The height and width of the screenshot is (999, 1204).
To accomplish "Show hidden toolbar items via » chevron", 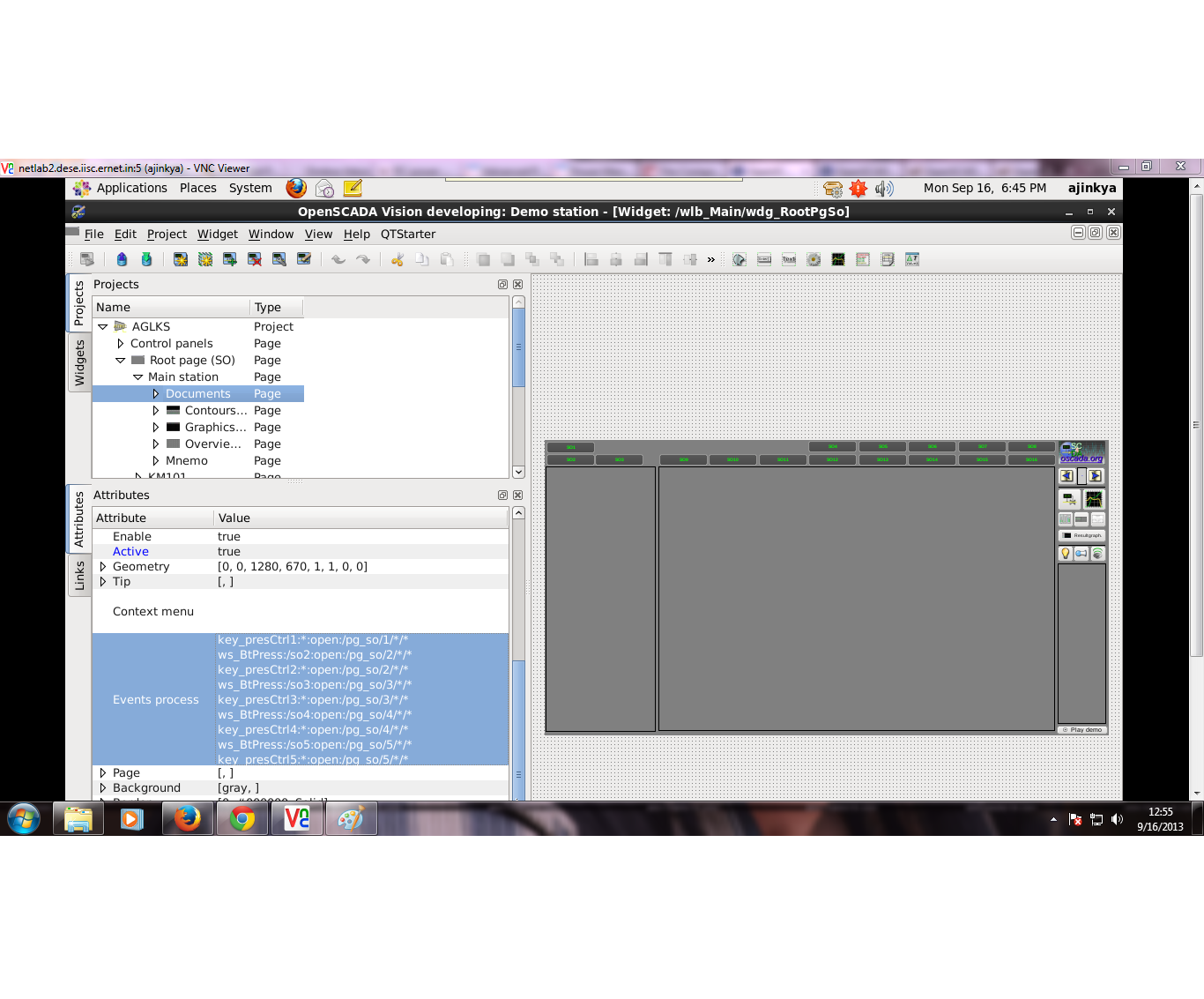I will (x=711, y=259).
